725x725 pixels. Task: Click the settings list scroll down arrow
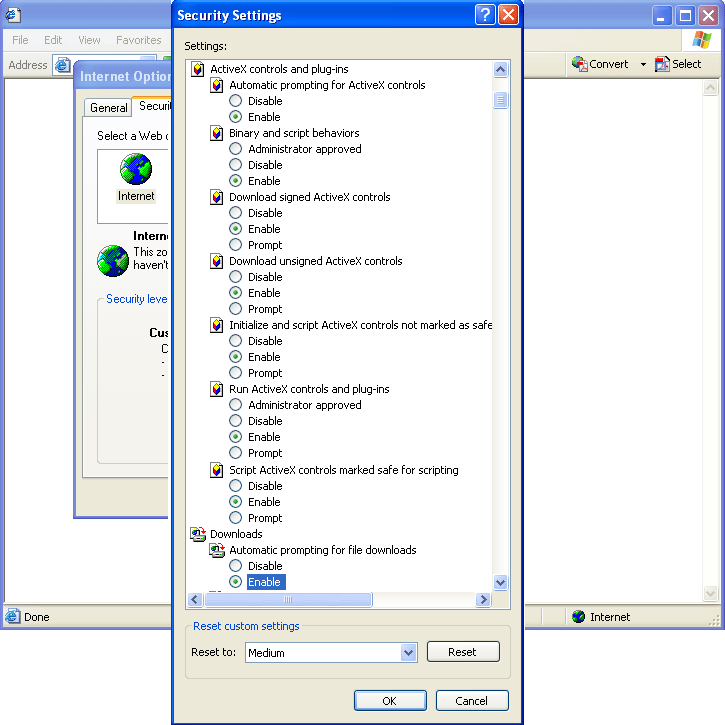(x=501, y=582)
